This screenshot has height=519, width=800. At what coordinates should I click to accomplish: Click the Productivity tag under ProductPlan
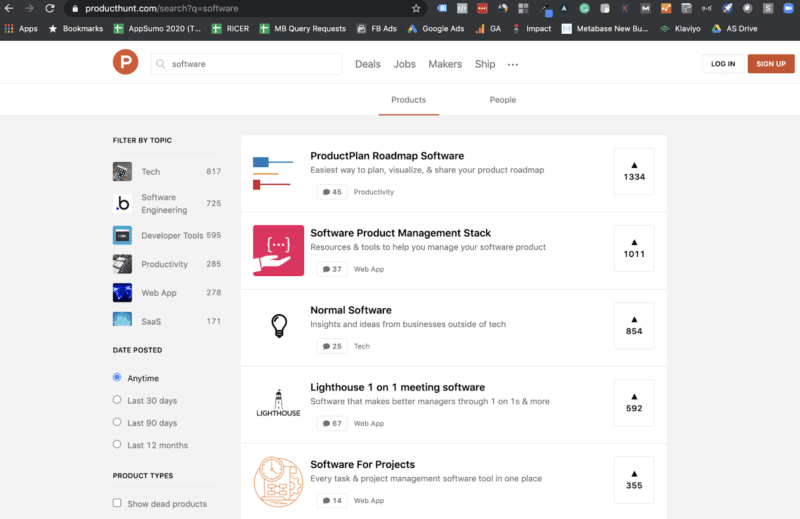tap(374, 192)
